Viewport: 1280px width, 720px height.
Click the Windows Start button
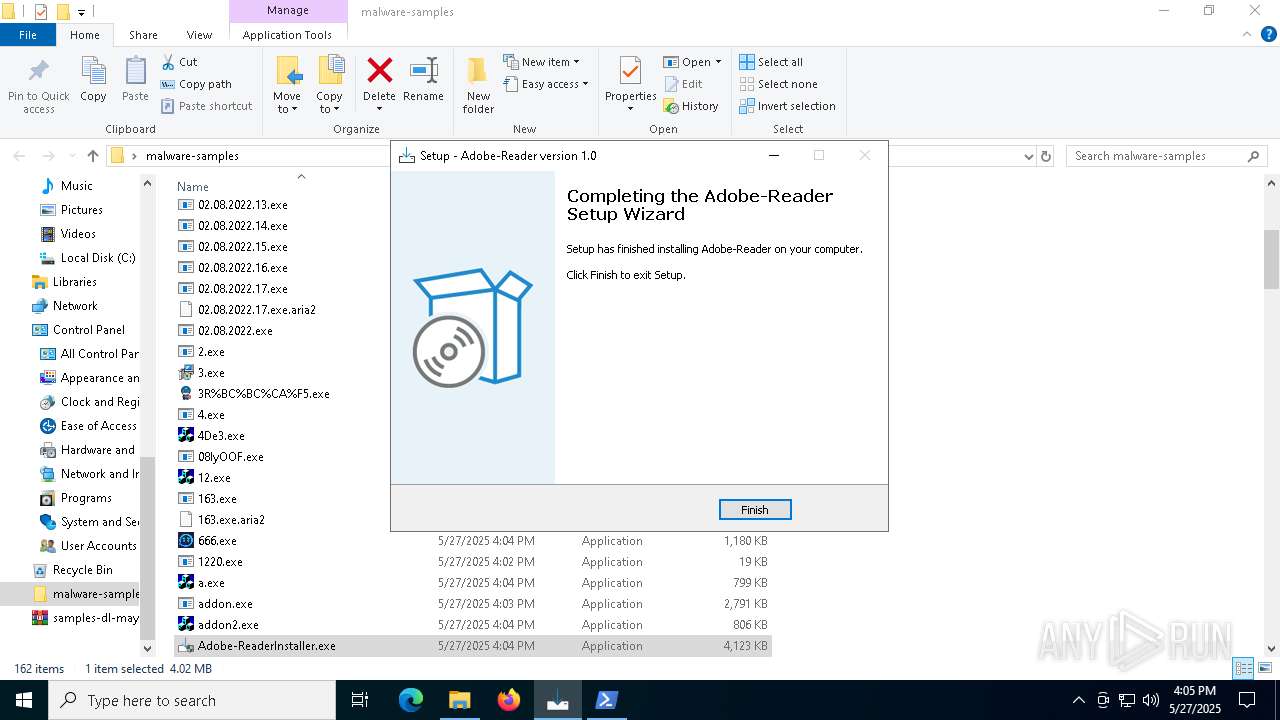pyautogui.click(x=24, y=700)
